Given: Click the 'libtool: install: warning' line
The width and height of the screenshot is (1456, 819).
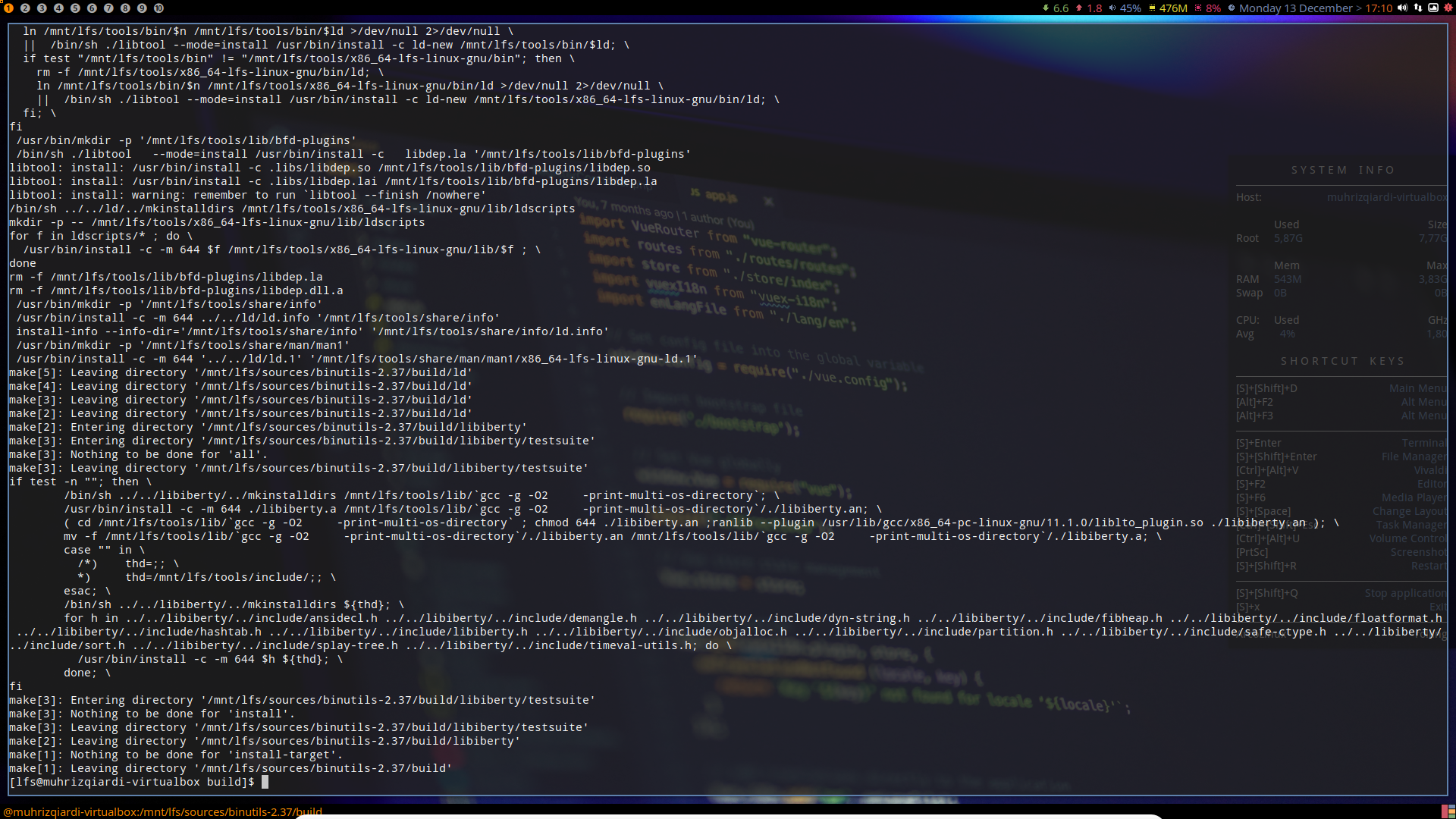Looking at the screenshot, I should coord(247,195).
